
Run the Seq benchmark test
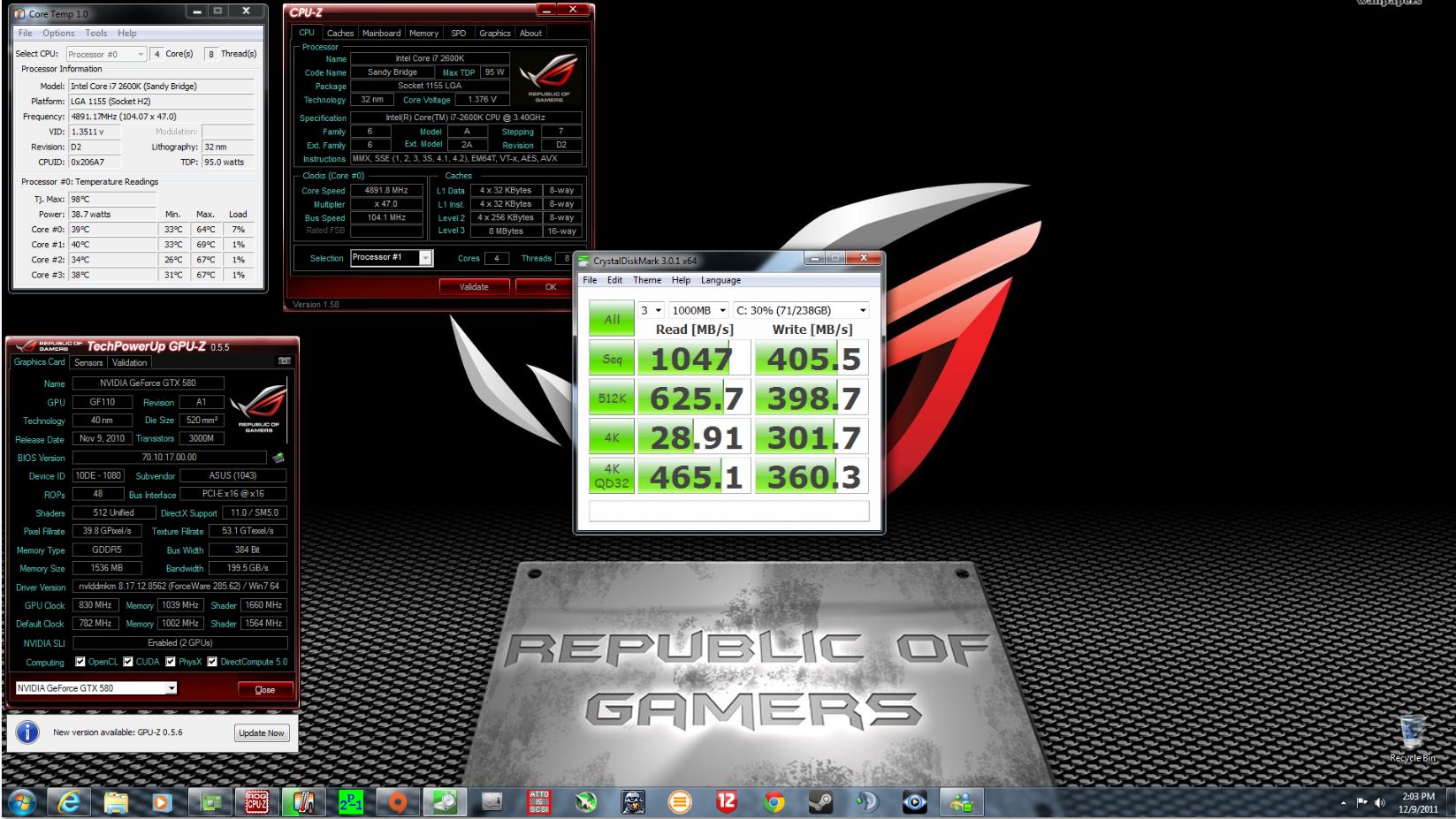pyautogui.click(x=612, y=359)
